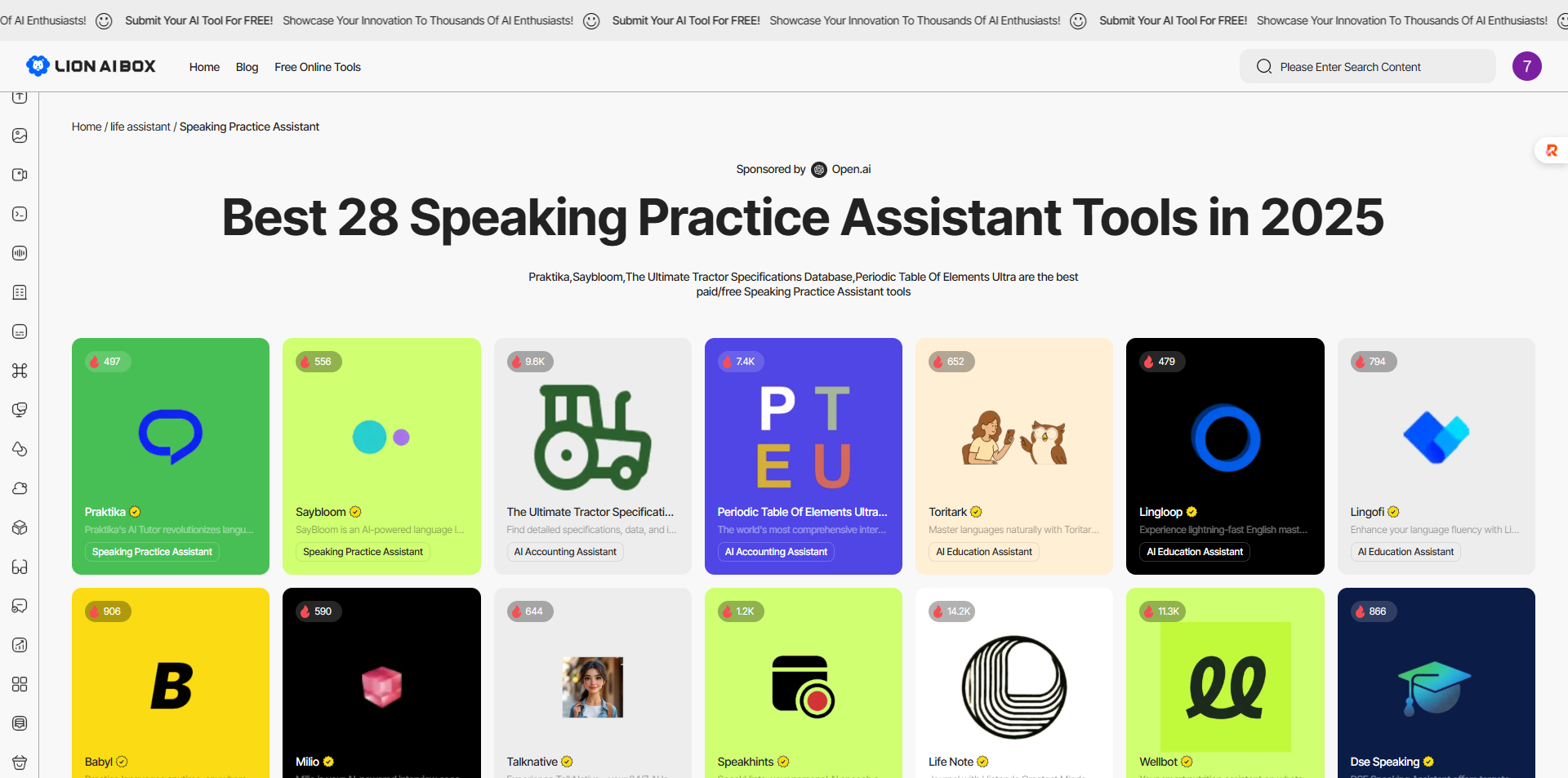Click AI Accounting Assistant tag on Tractor card
The width and height of the screenshot is (1568, 778).
565,552
